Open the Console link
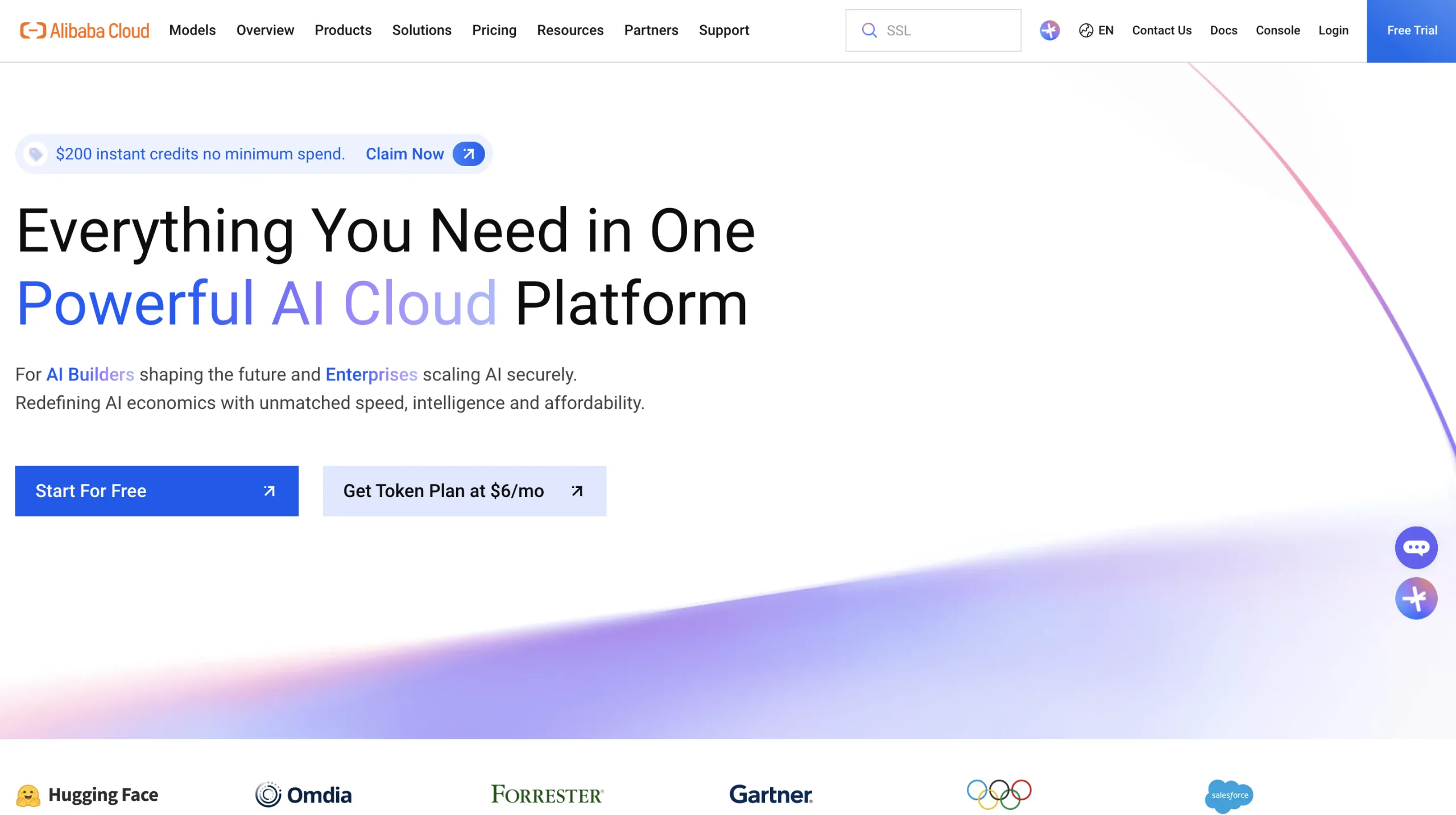This screenshot has height=815, width=1456. click(x=1277, y=30)
